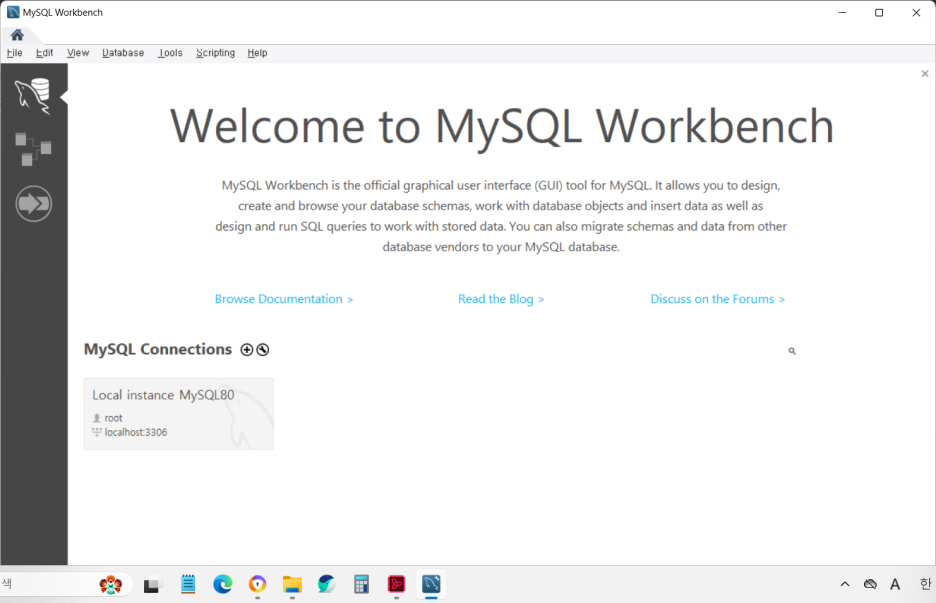This screenshot has height=603, width=936.
Task: Follow the Discuss on the Forums link
Action: 718,299
